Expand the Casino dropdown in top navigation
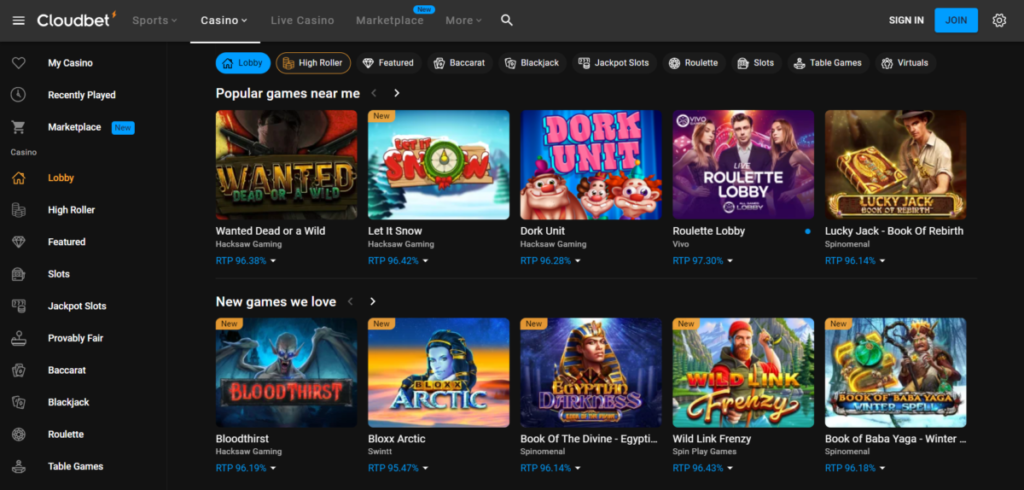Screen dimensions: 1024x490 [x=224, y=20]
